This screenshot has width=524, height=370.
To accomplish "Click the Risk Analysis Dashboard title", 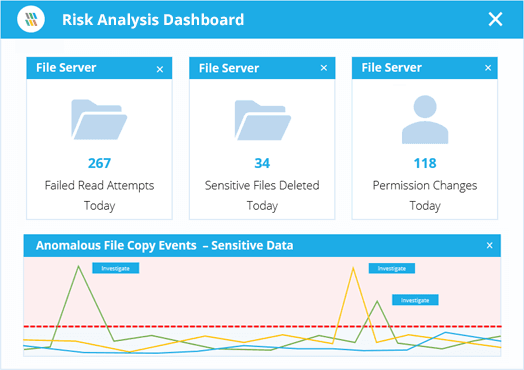I will pos(153,19).
